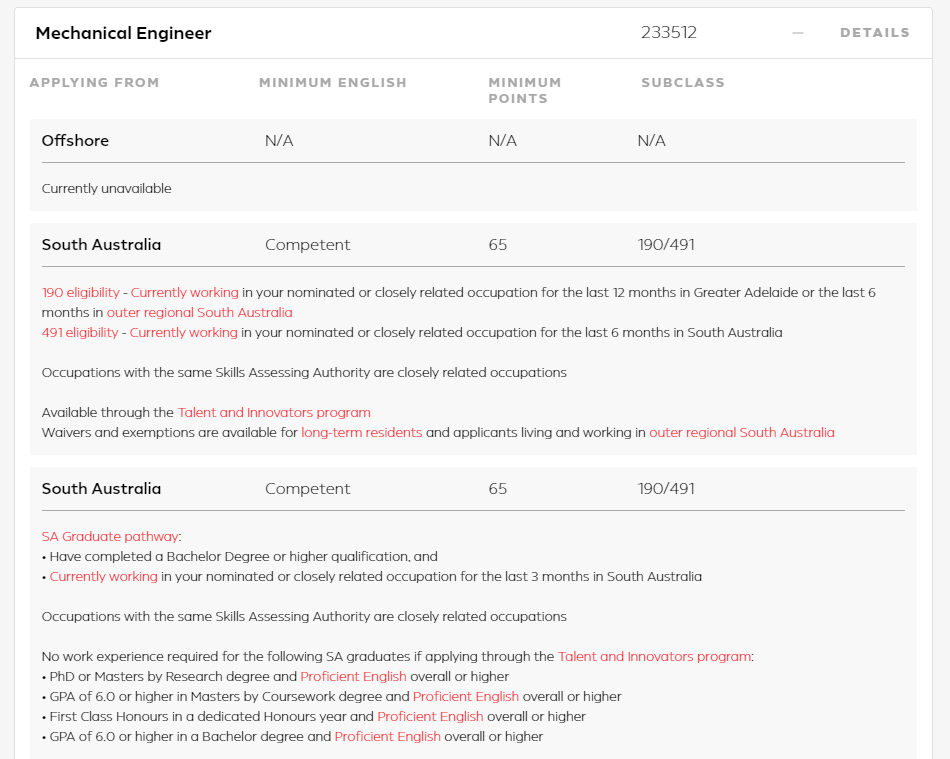950x759 pixels.
Task: Click Proficient English in First Class Honours line
Action: 430,717
